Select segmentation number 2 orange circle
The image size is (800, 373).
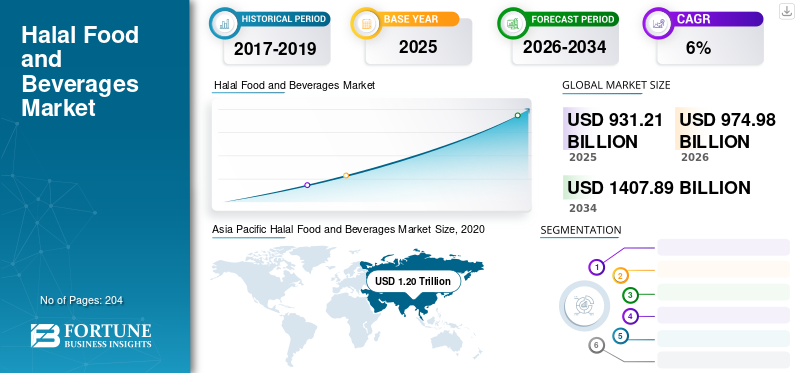pyautogui.click(x=620, y=276)
